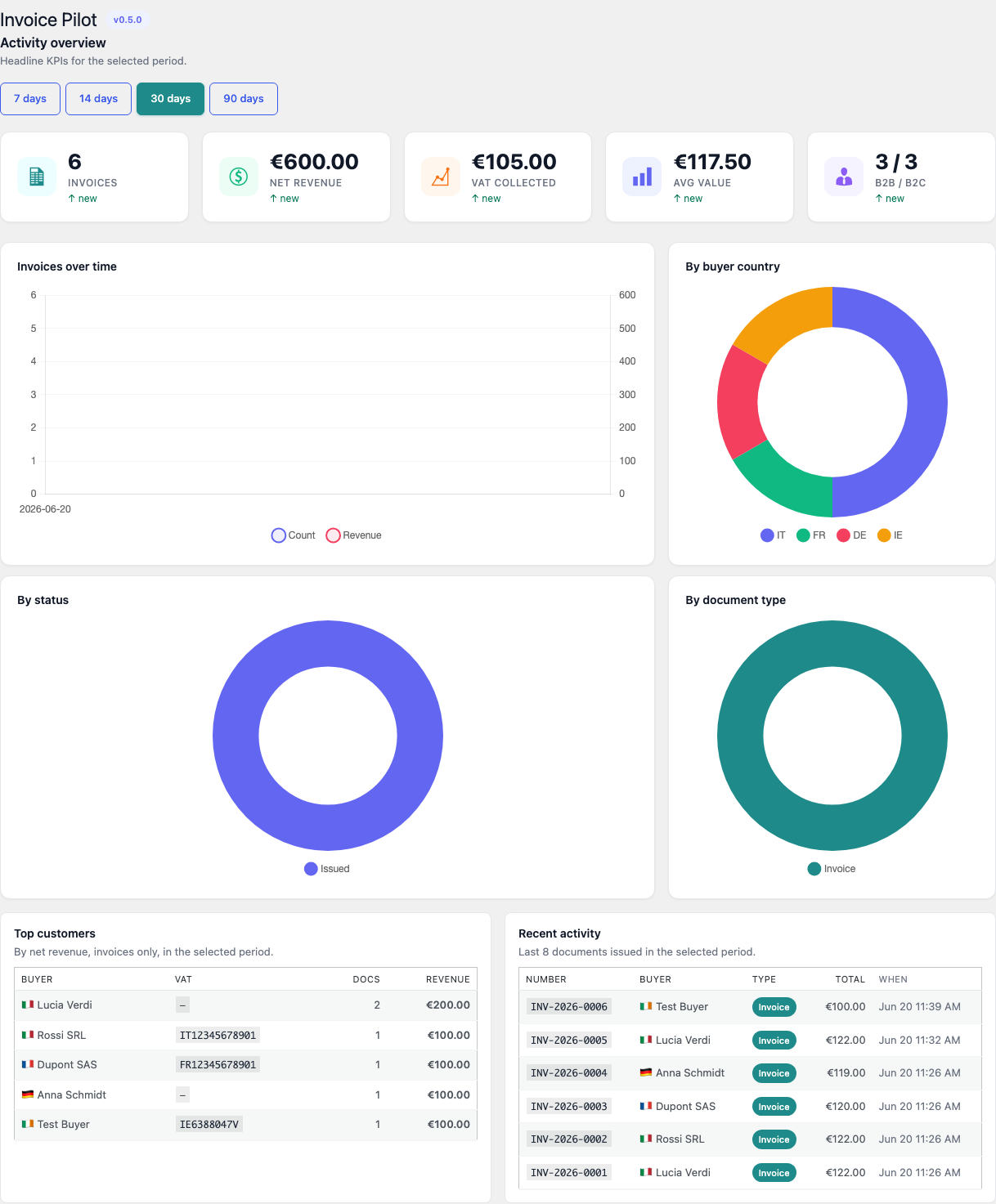Open invoice INV-2026-0004

569,1073
